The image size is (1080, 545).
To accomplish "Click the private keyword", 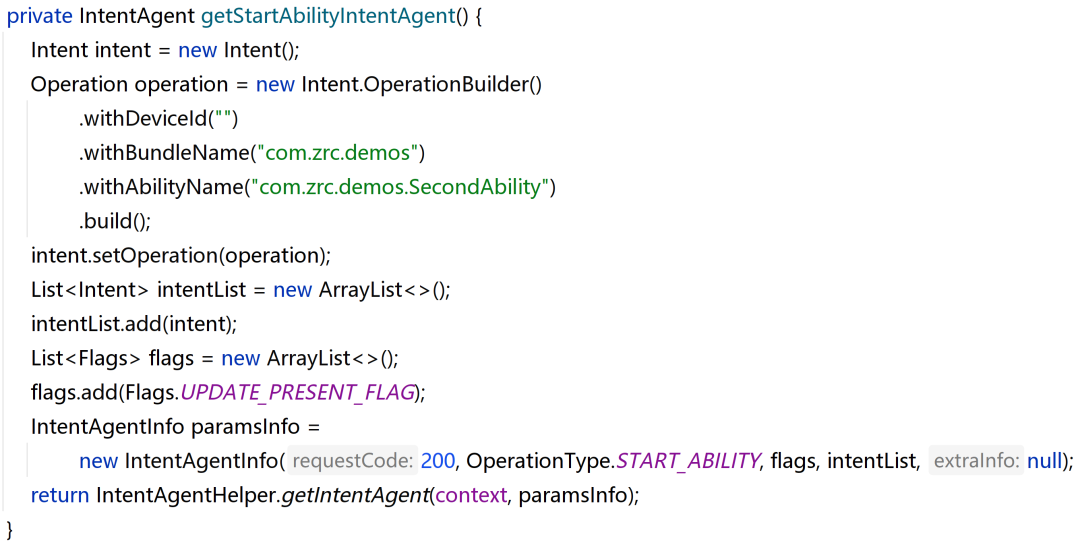I will [x=39, y=16].
